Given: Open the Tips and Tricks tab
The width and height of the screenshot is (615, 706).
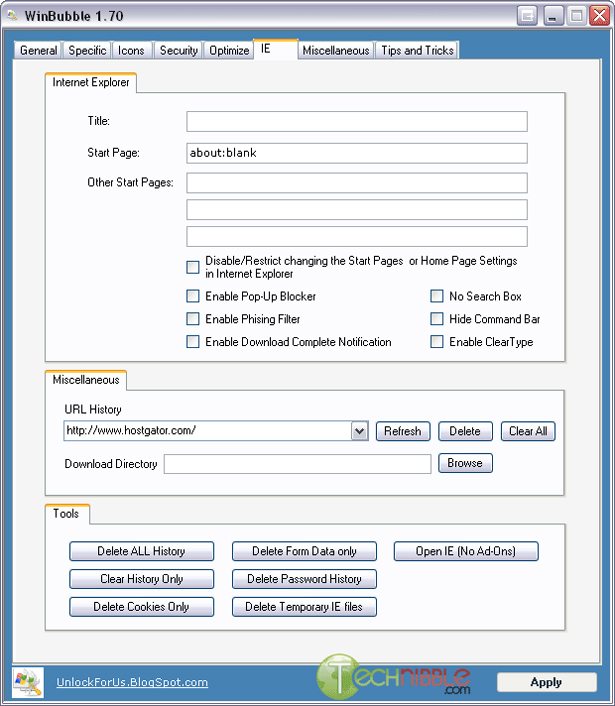Looking at the screenshot, I should point(417,50).
